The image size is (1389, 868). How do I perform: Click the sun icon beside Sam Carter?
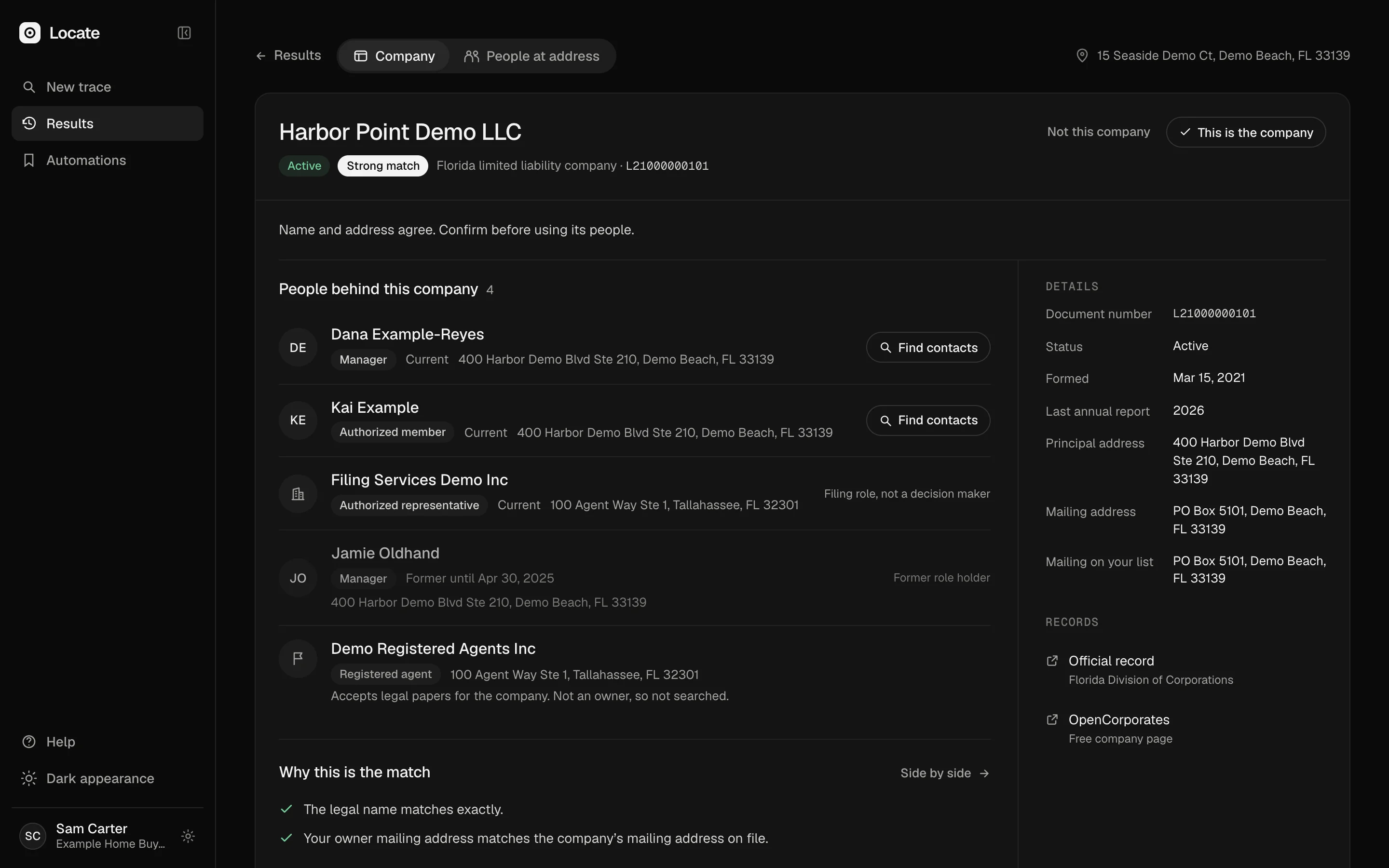(188, 836)
